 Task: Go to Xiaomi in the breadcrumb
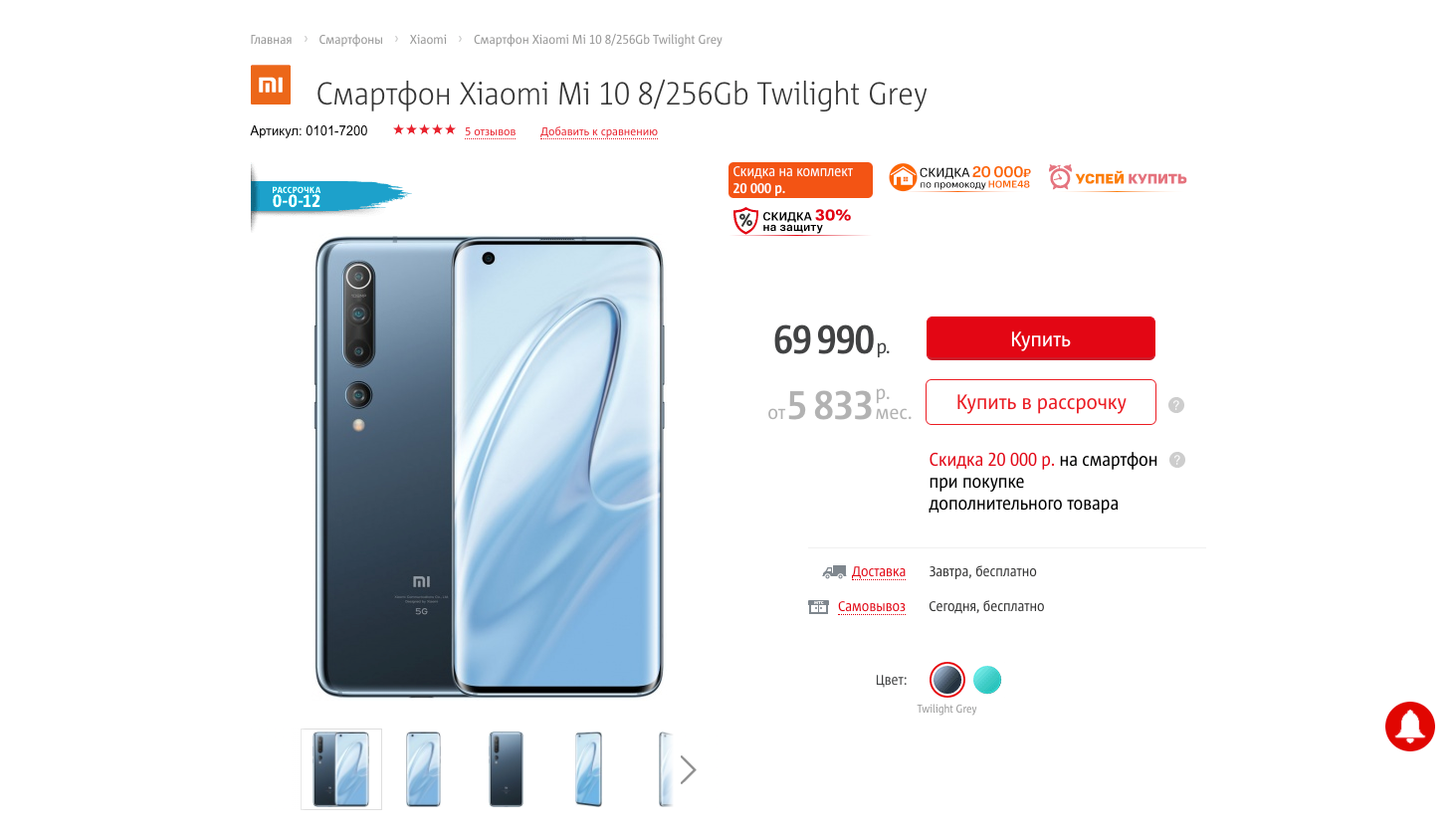(428, 40)
